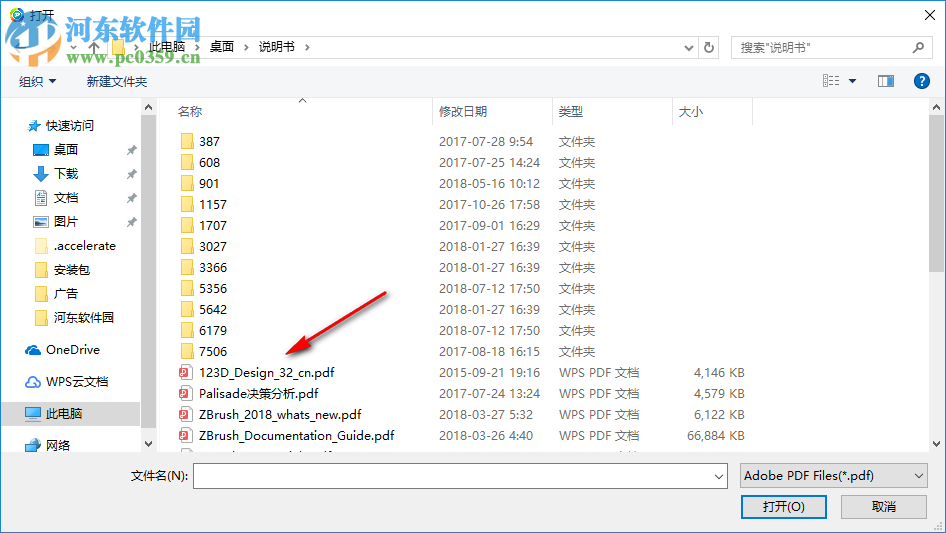Expand chevron after 此电脑 in path
Screen dimensions: 946x533
197,47
